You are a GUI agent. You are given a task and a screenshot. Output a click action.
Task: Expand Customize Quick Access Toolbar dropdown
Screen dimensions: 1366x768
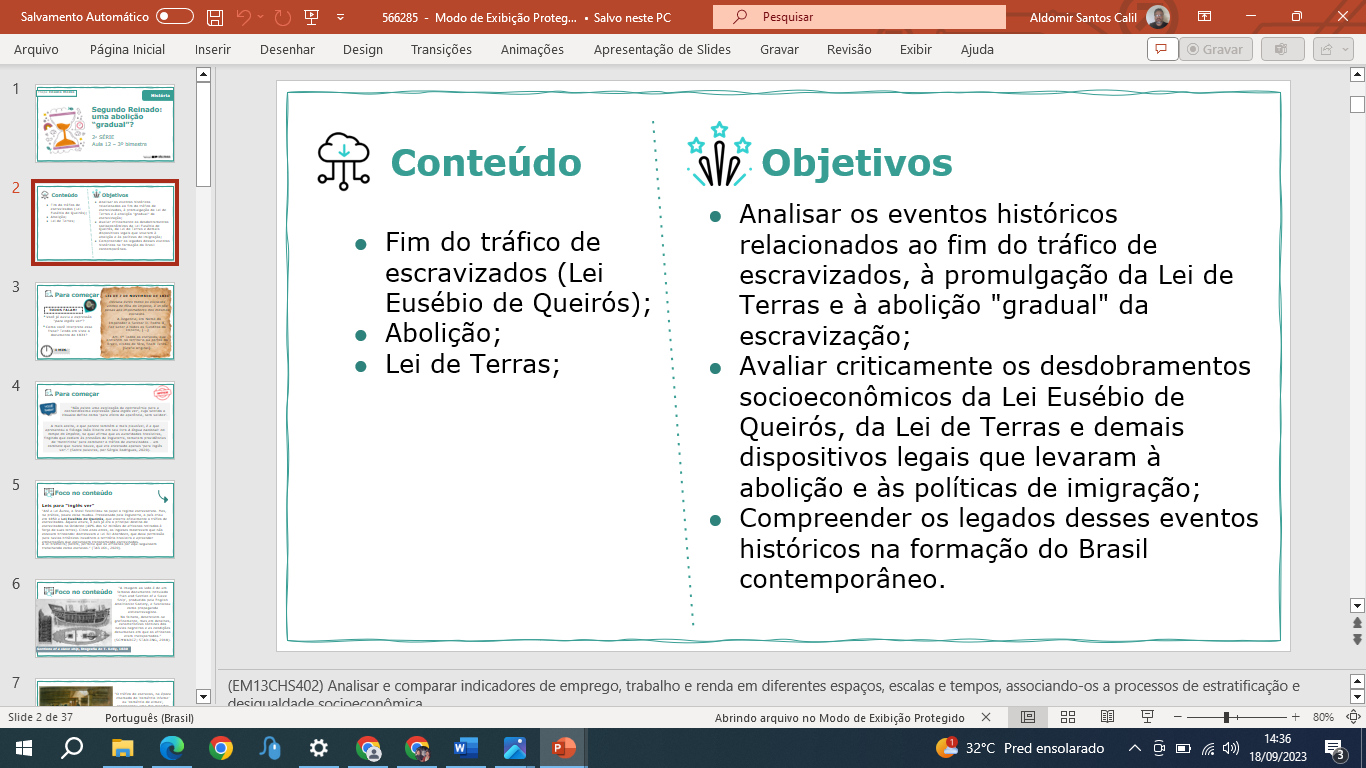click(340, 17)
